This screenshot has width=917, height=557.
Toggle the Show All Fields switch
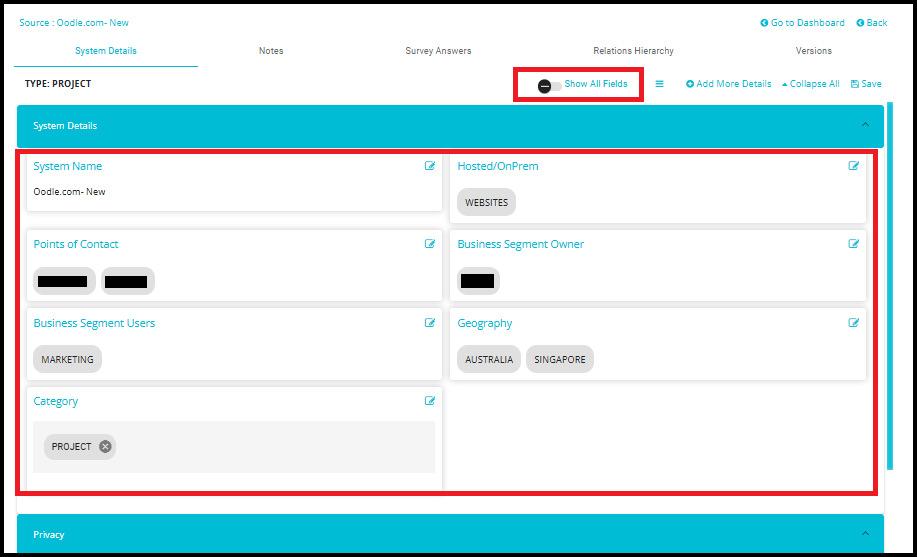548,86
